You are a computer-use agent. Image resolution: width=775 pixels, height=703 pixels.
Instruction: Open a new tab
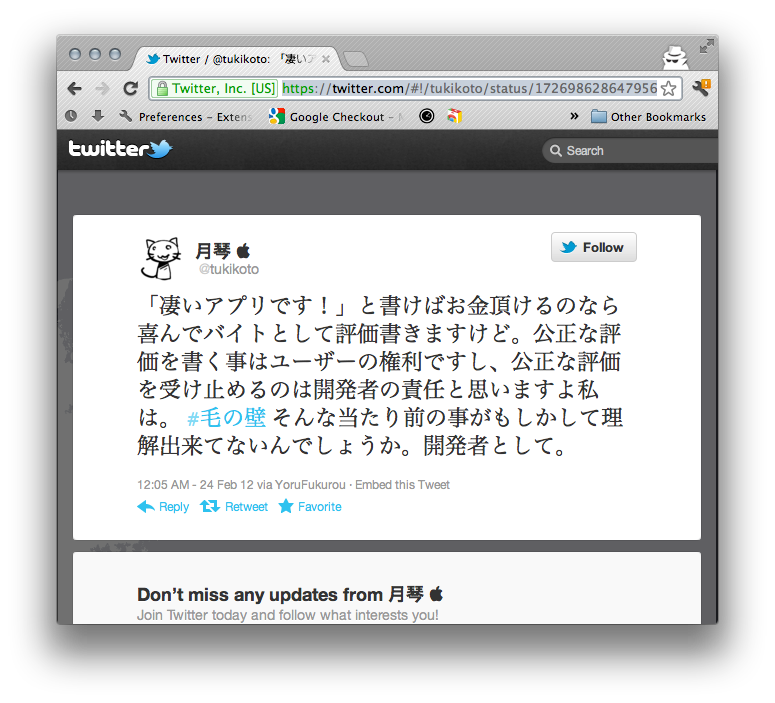[x=356, y=59]
